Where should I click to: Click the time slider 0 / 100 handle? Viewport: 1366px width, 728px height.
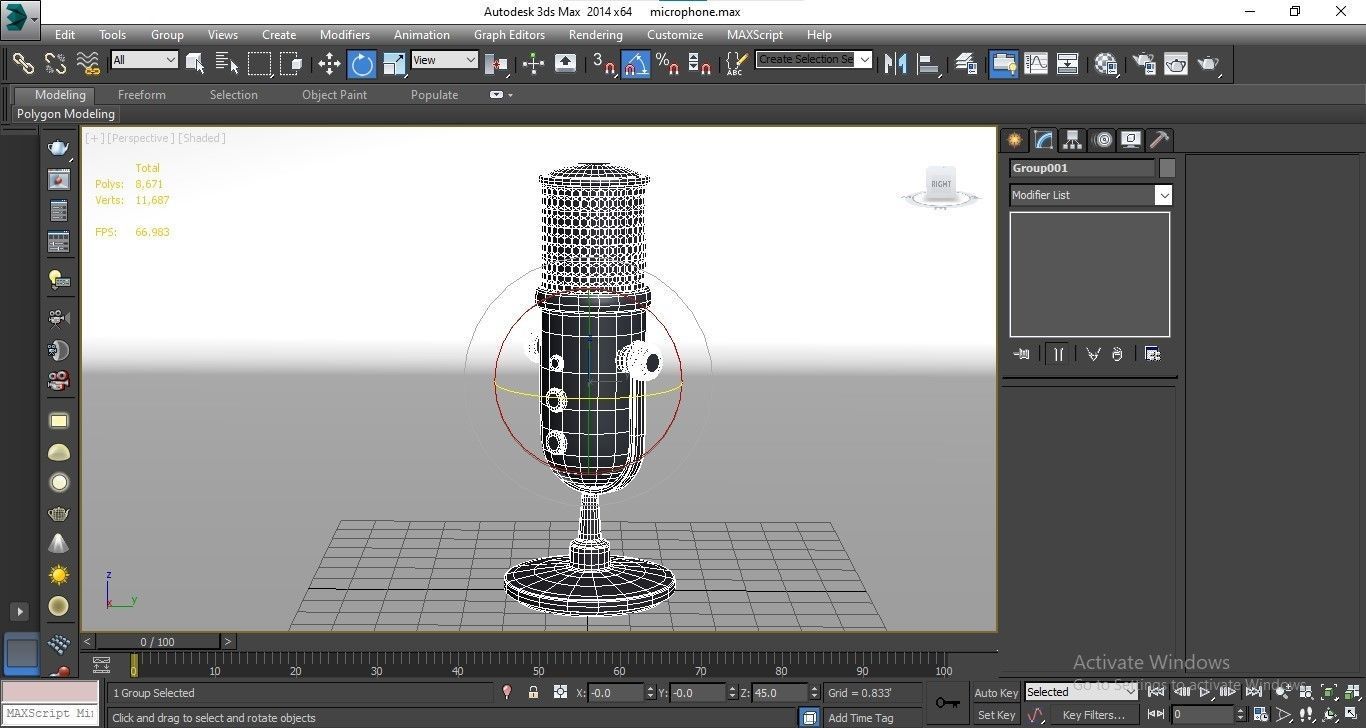point(157,642)
